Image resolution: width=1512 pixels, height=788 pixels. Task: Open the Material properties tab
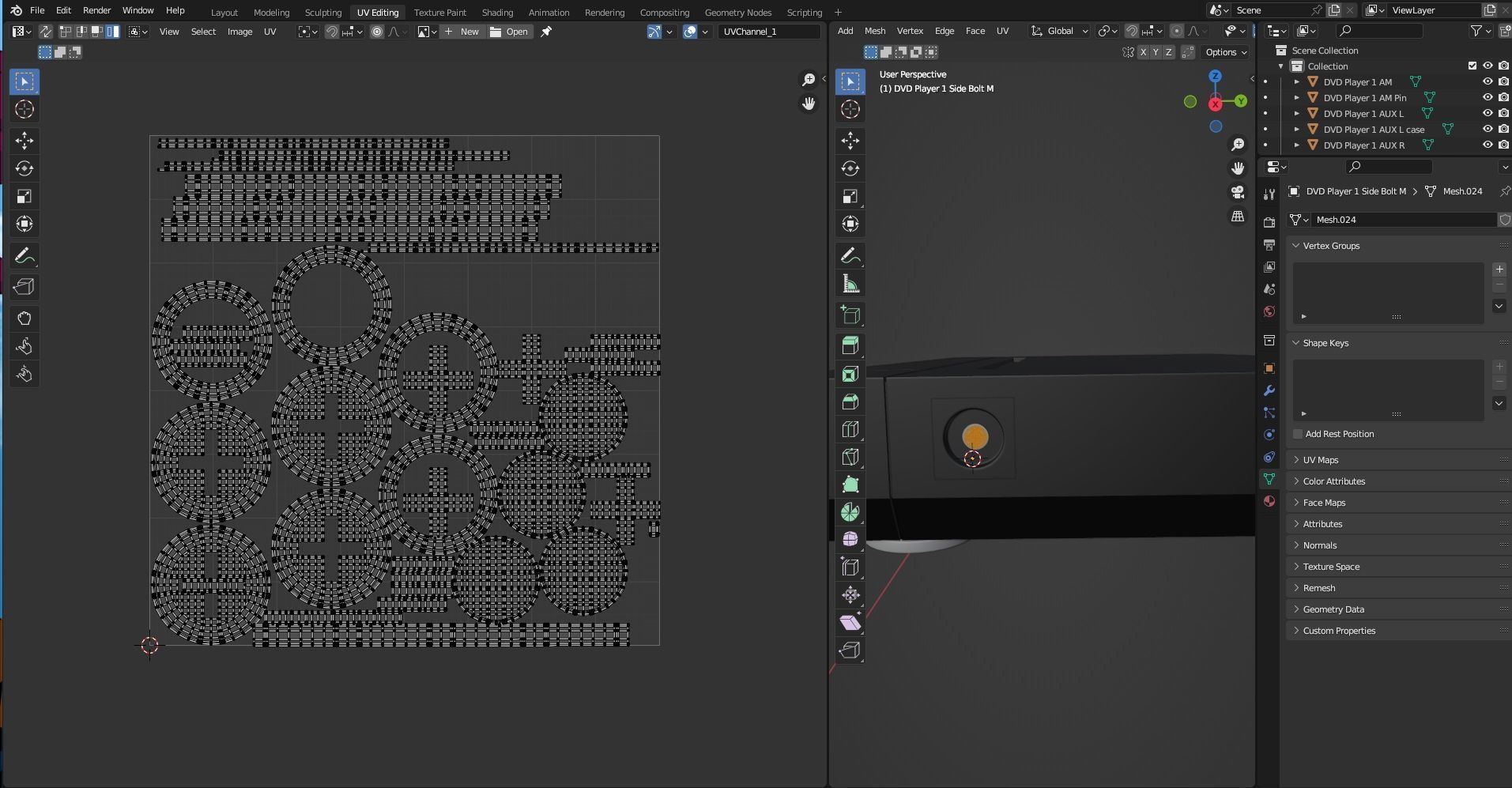pos(1269,501)
